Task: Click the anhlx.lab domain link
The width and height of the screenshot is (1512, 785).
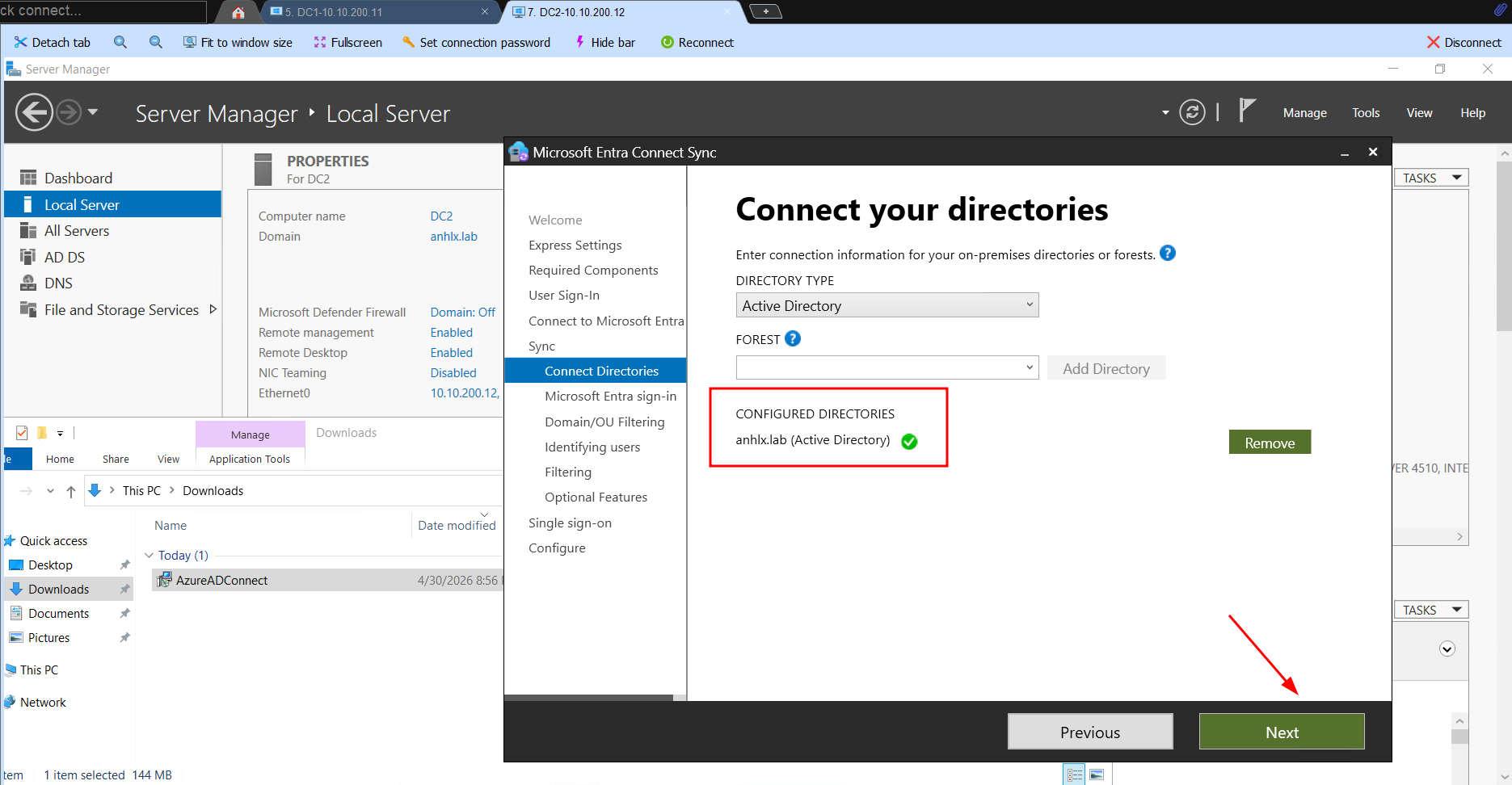Action: point(453,237)
